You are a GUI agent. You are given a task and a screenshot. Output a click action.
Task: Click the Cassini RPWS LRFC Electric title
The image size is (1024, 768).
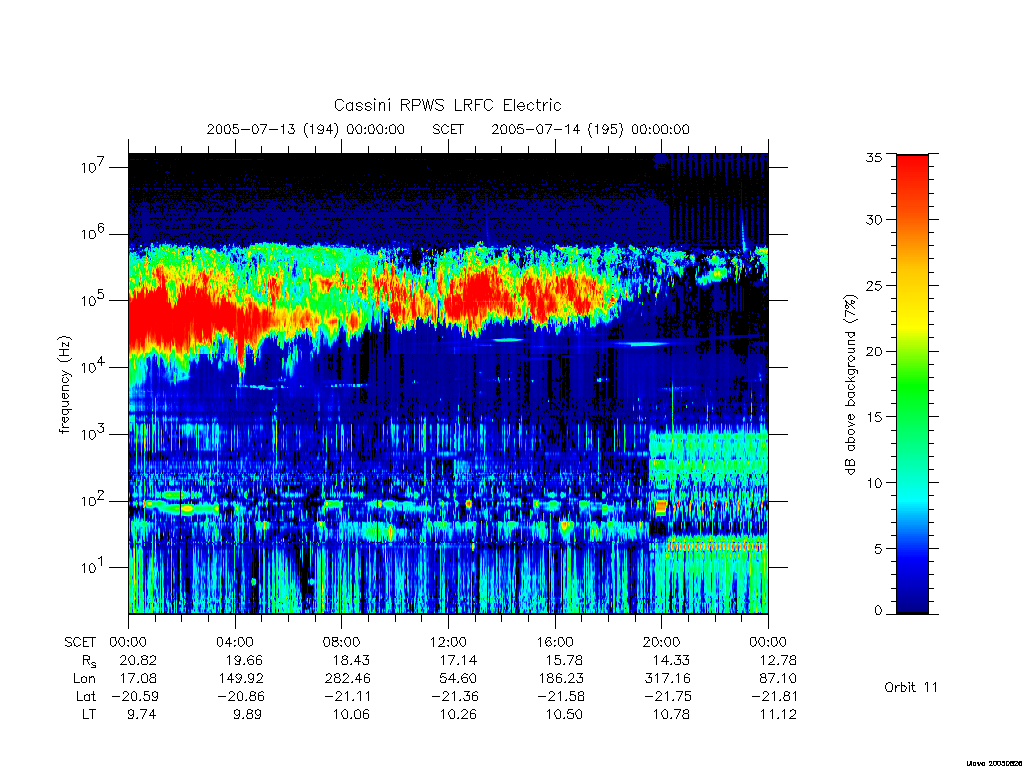tap(447, 105)
